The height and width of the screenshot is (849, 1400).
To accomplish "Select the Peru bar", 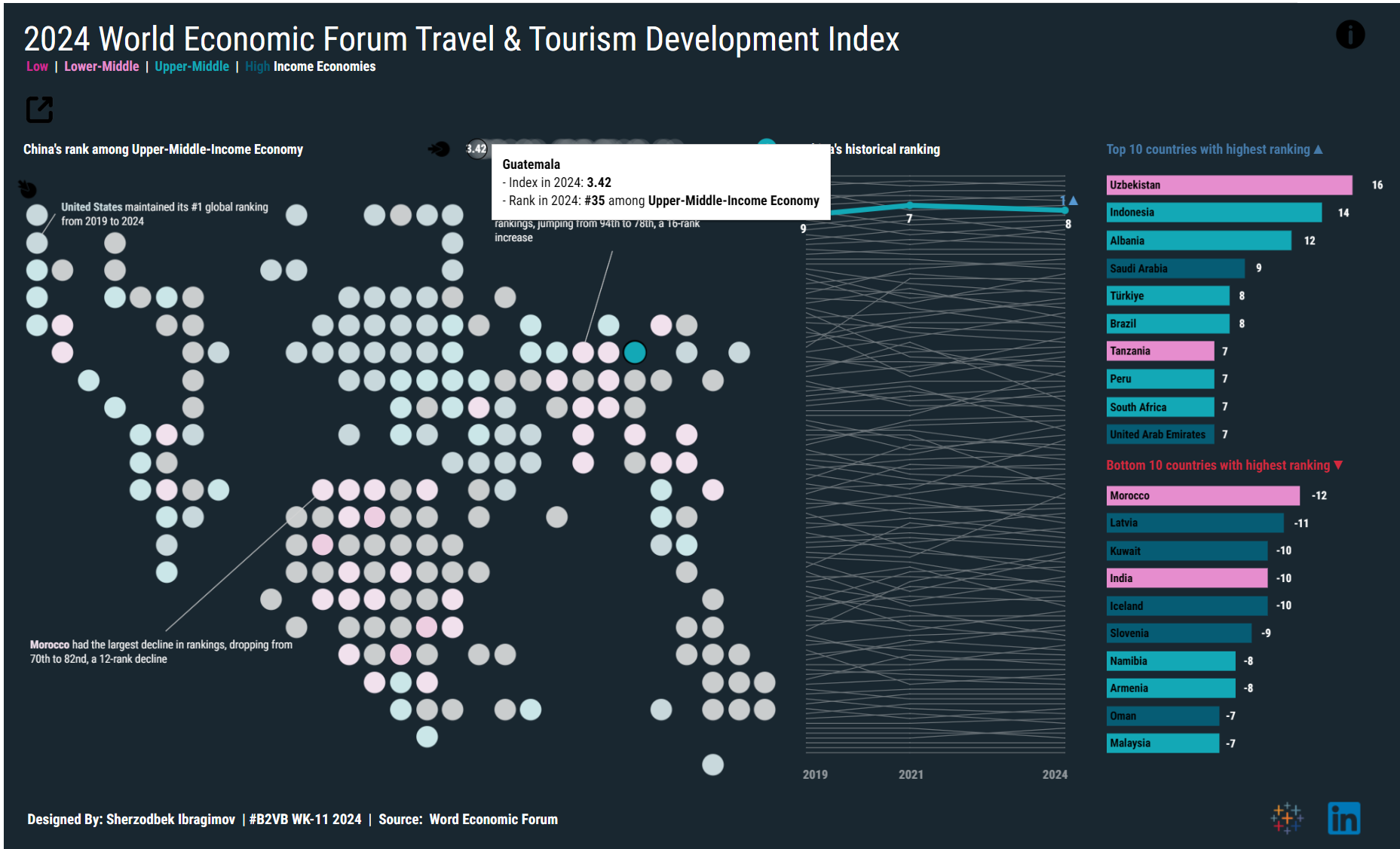I will pos(1160,379).
